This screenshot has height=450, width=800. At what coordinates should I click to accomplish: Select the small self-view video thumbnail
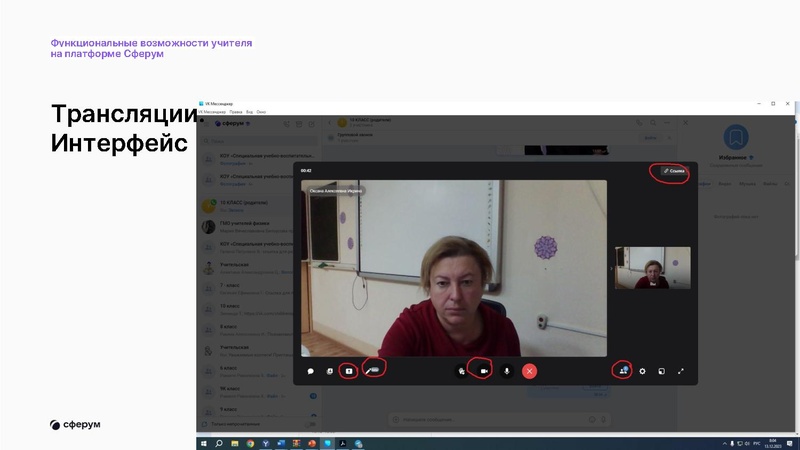pos(652,268)
